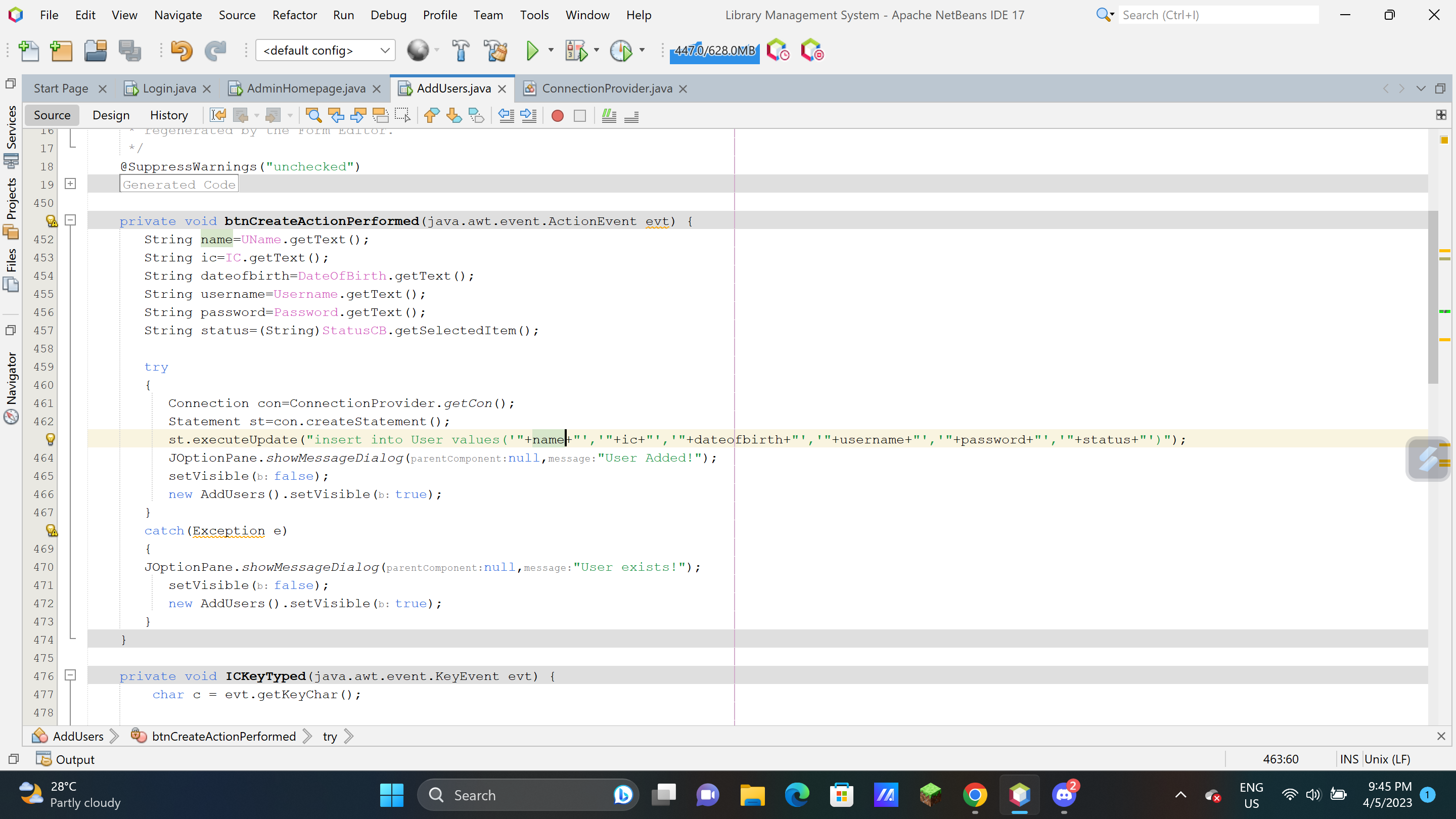This screenshot has width=1456, height=819.
Task: Click the btnCreateActionPerformed breadcrumb
Action: [x=222, y=736]
